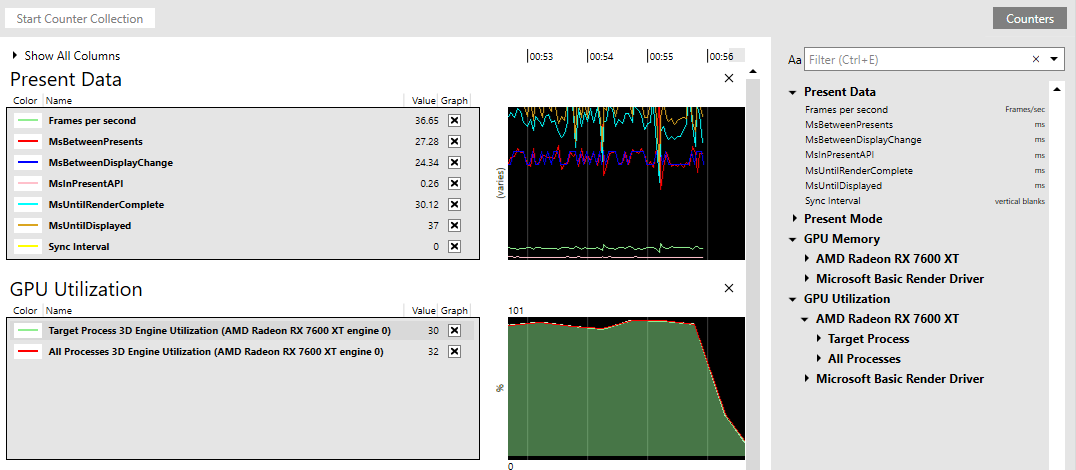Disable graph for All Processes 3D Engine

pos(454,352)
